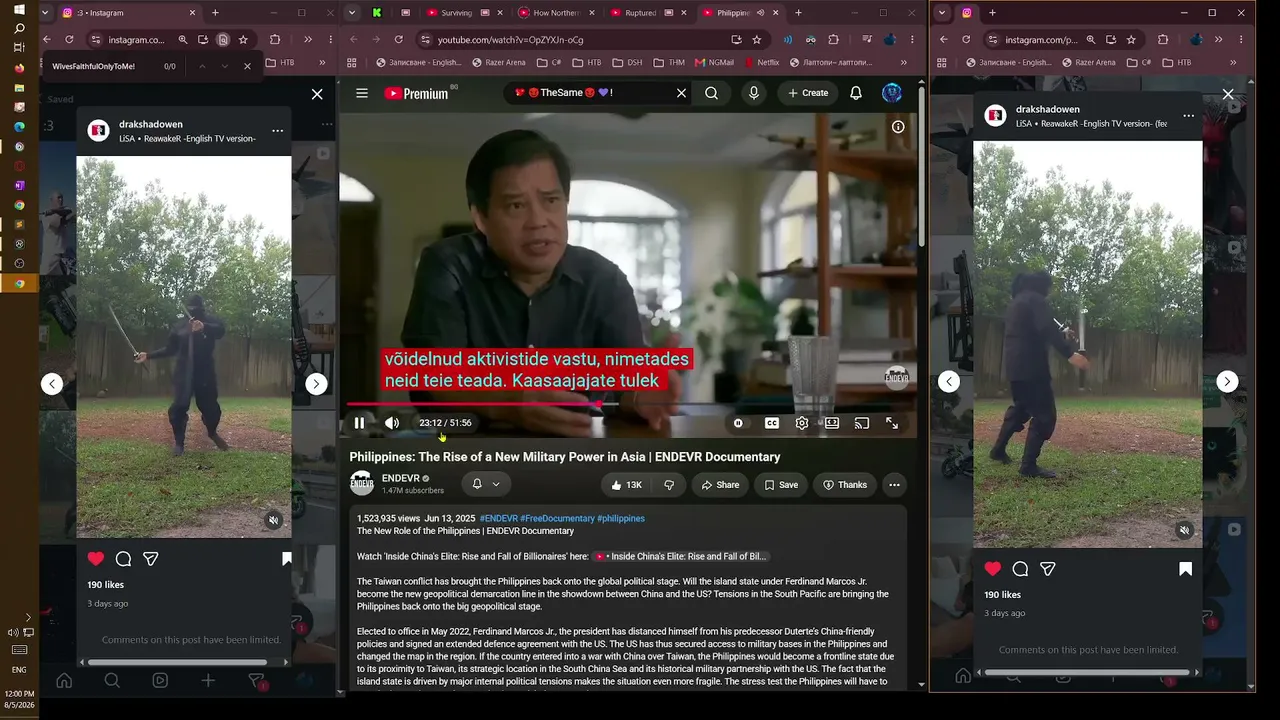Screen dimensions: 1280x720
Task: Open YouTube player settings gear
Action: pos(801,423)
